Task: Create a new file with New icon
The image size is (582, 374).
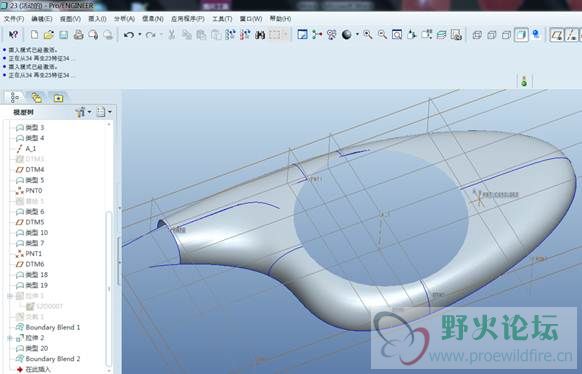Action: click(34, 35)
